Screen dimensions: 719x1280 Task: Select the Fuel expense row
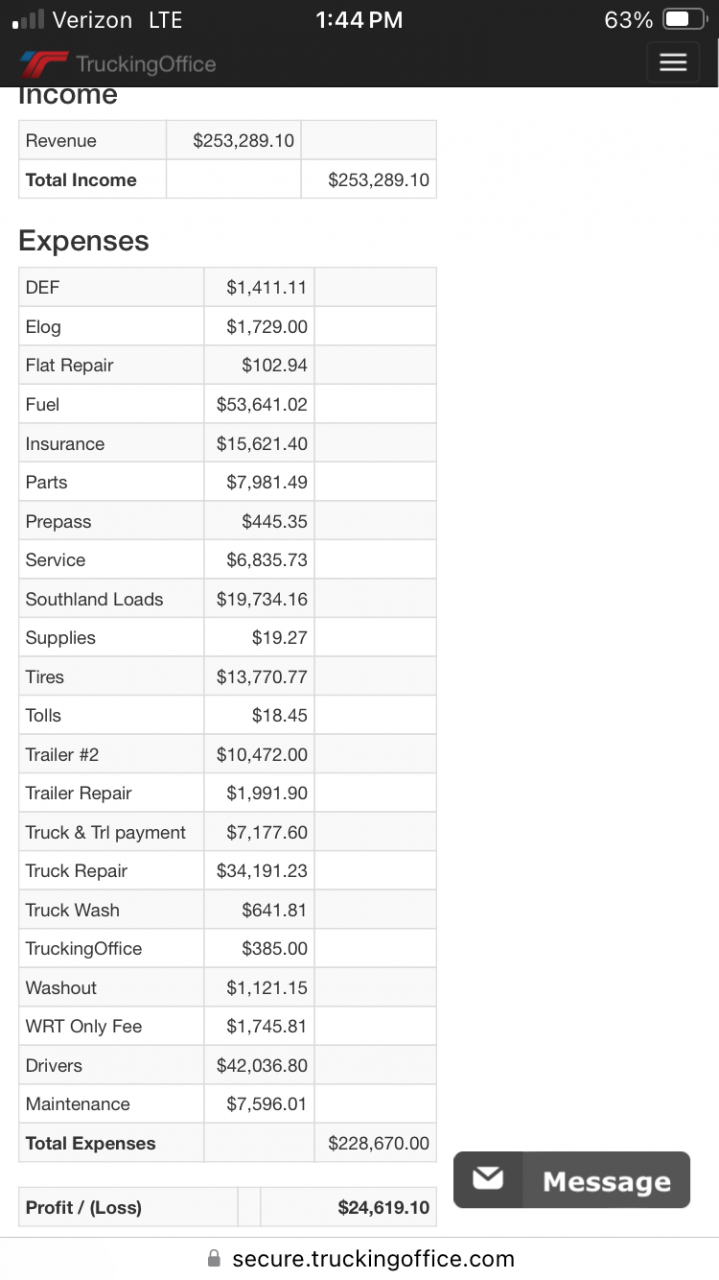tap(43, 404)
